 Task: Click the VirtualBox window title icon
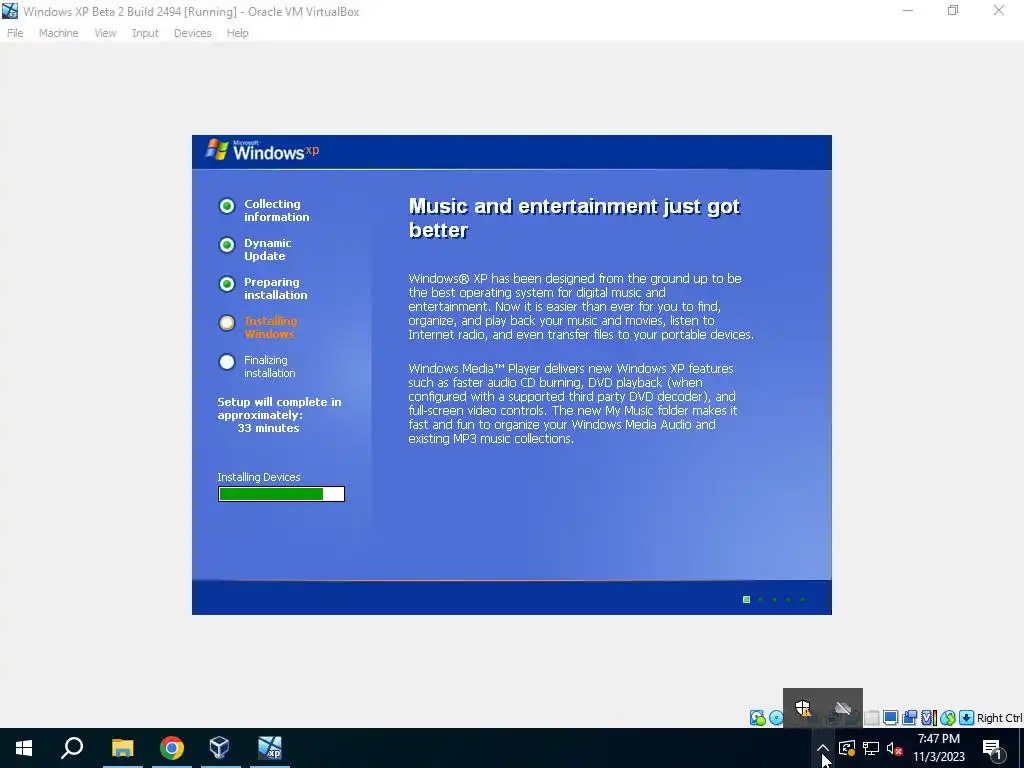pos(10,11)
